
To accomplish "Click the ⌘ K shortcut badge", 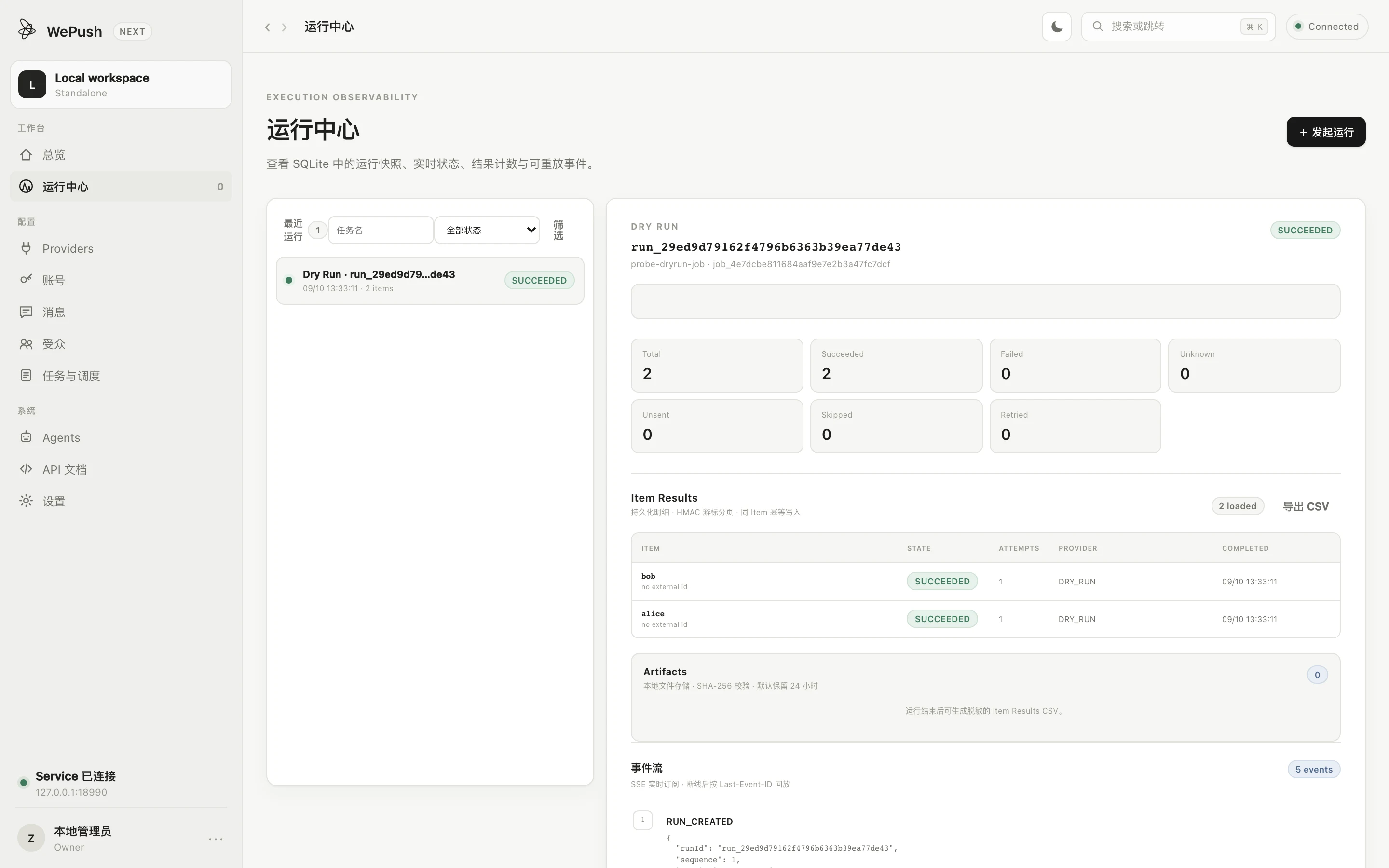I will tap(1254, 27).
